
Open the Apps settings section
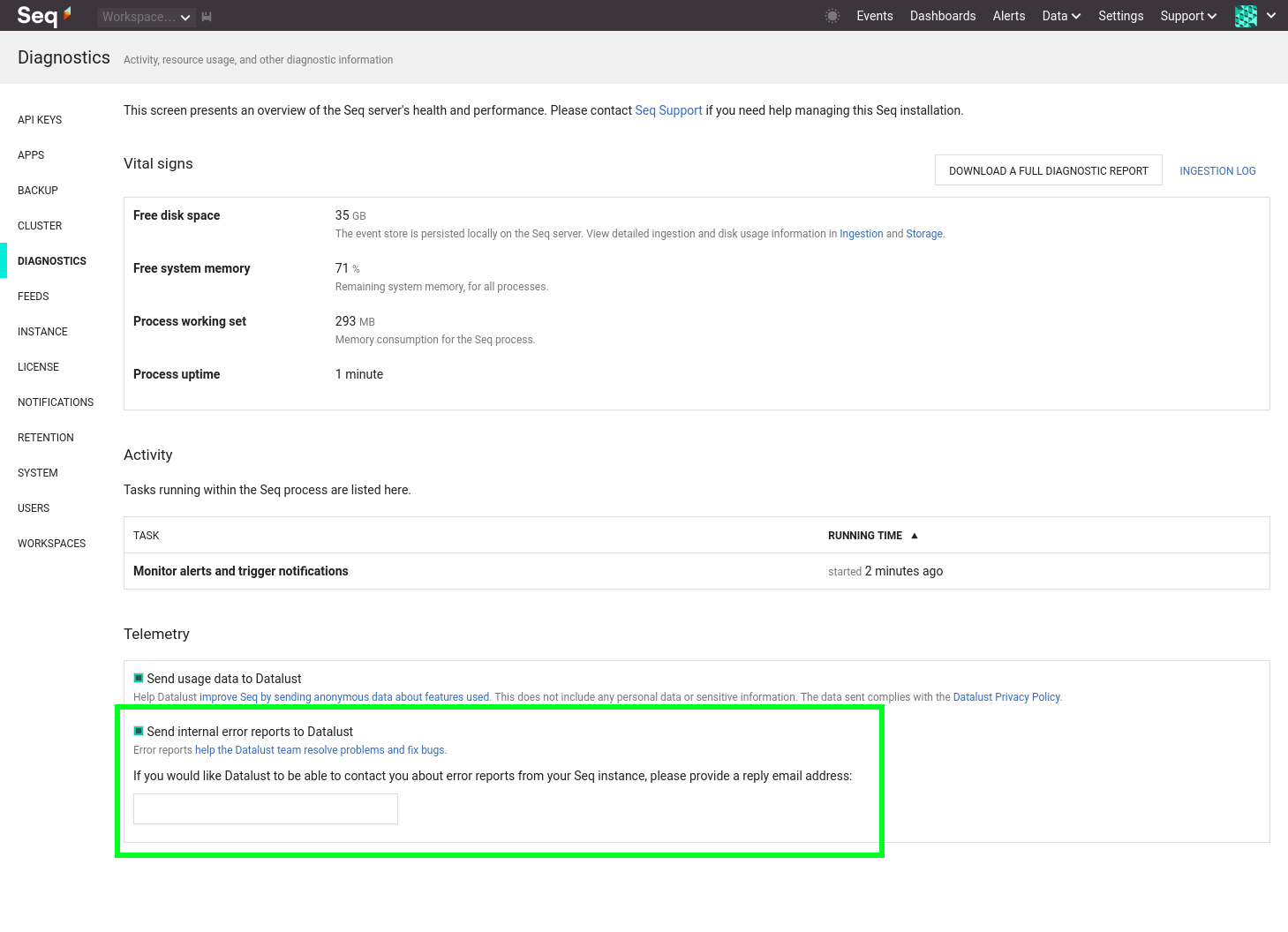(31, 155)
